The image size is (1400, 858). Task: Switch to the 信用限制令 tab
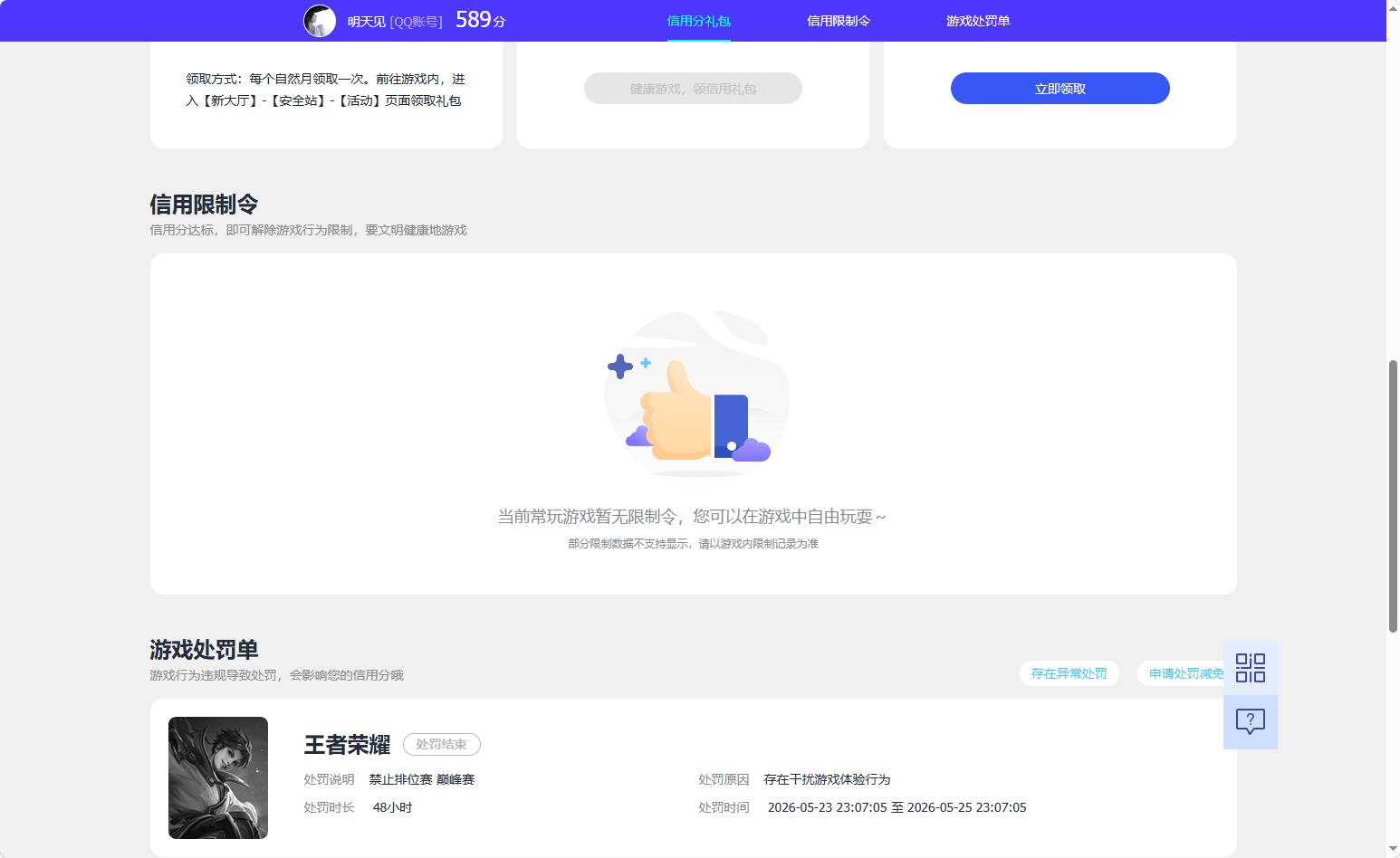[x=839, y=21]
